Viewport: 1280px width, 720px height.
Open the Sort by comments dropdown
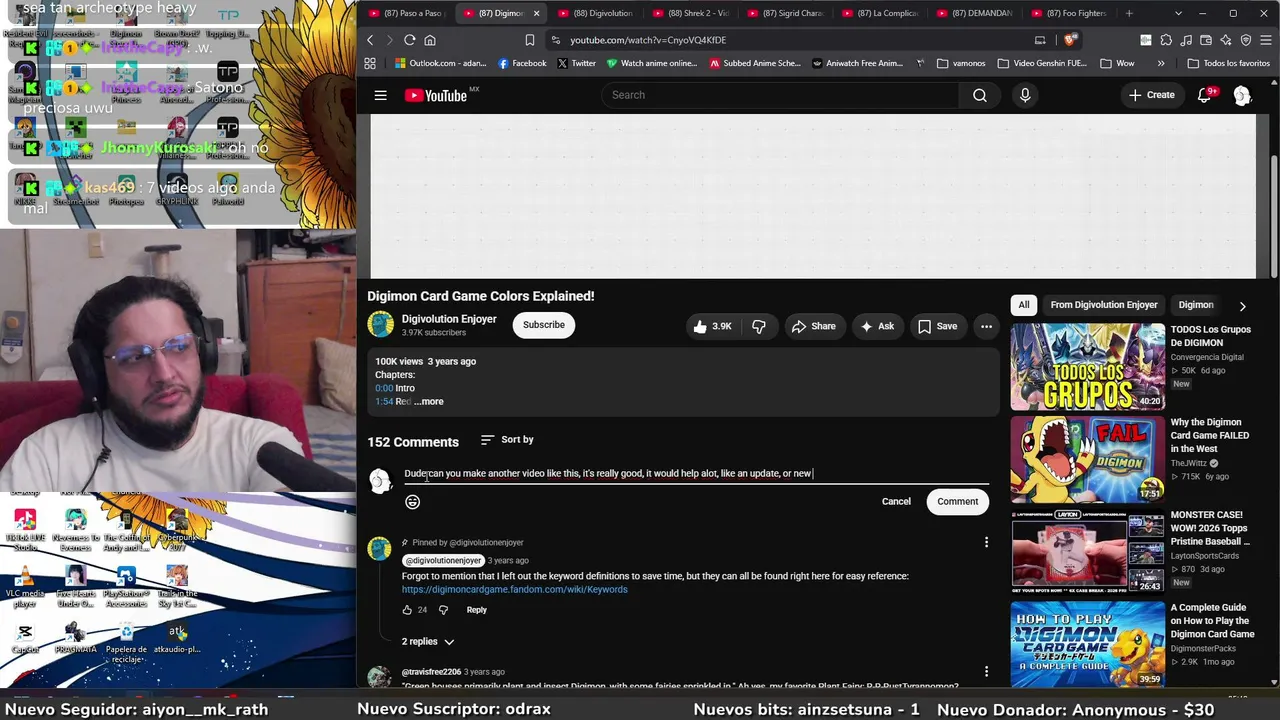tap(507, 440)
